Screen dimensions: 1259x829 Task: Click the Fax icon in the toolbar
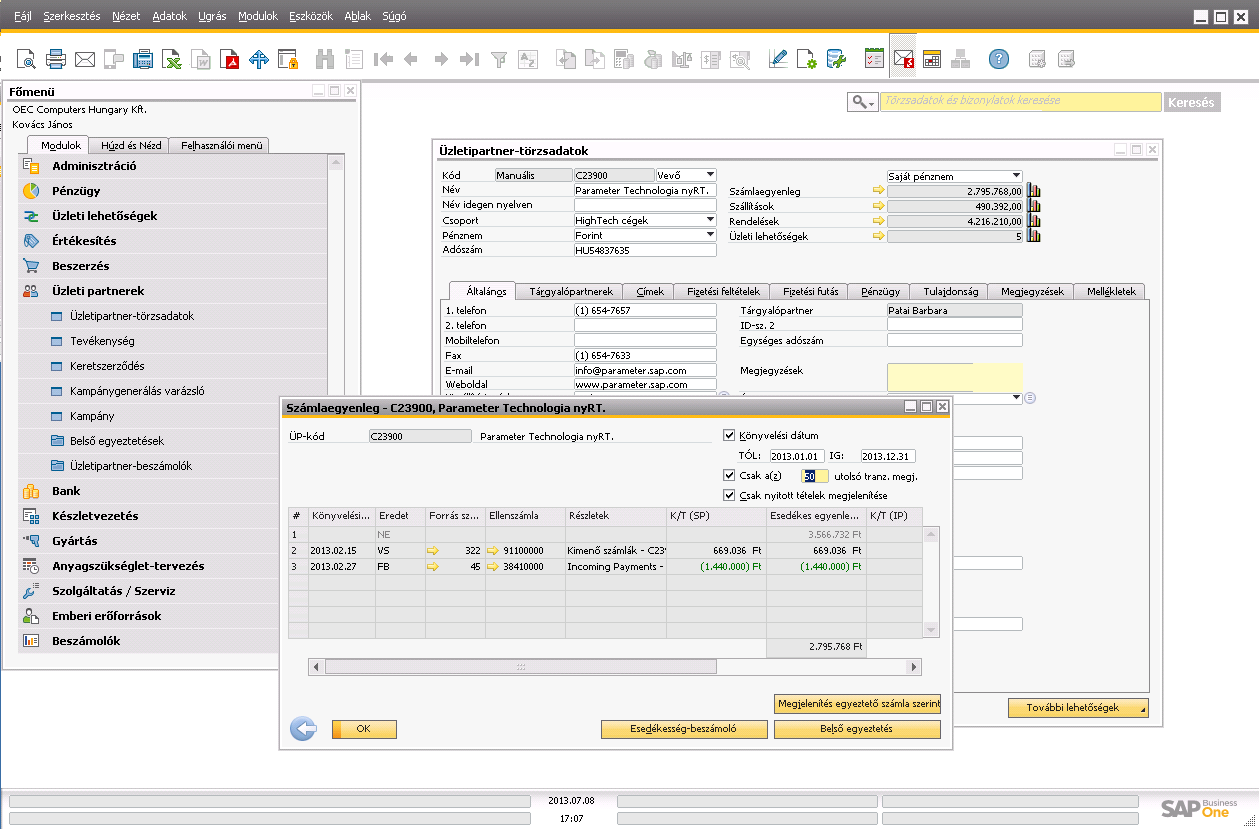click(x=143, y=60)
